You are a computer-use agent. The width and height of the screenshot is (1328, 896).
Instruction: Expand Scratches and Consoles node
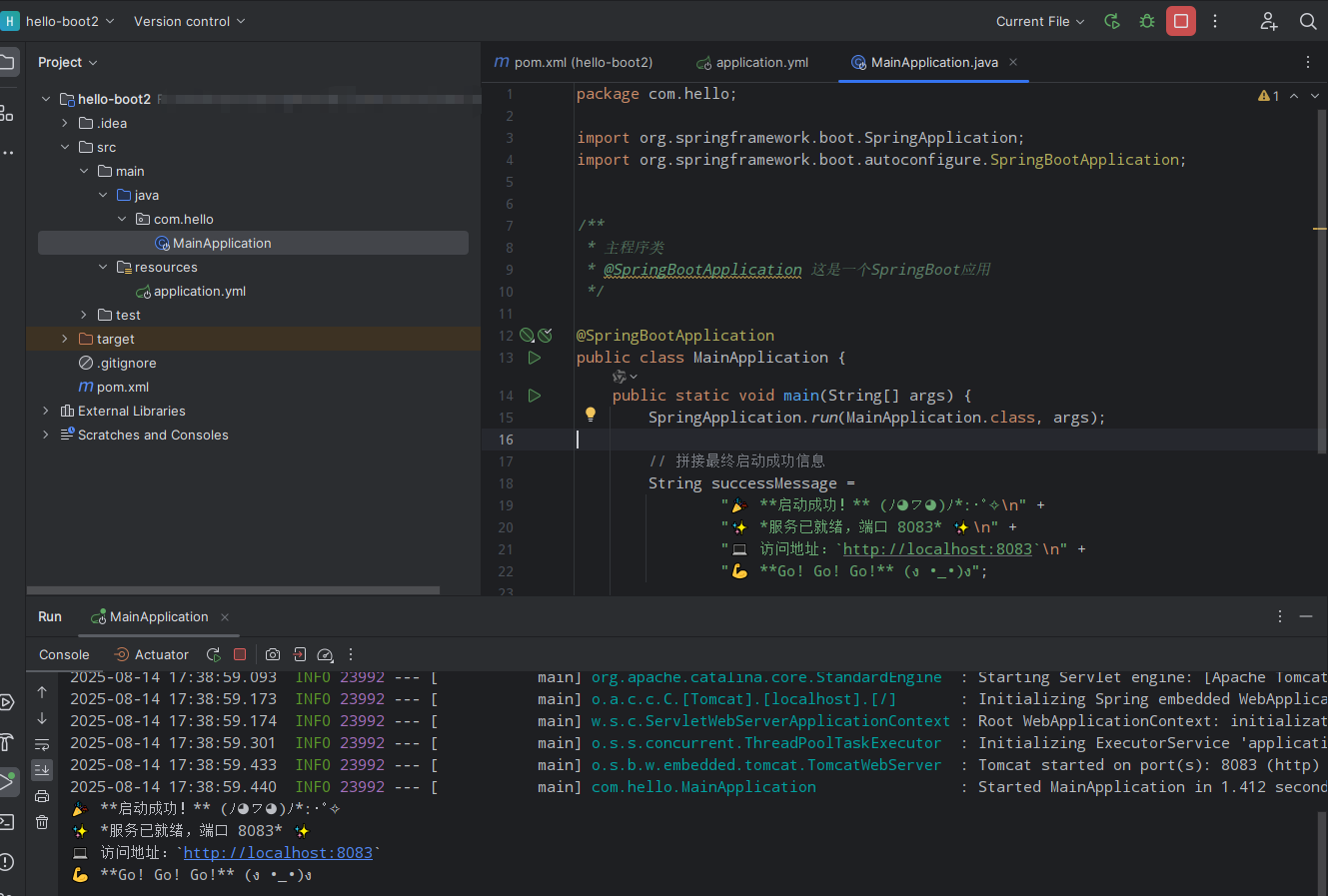coord(46,435)
